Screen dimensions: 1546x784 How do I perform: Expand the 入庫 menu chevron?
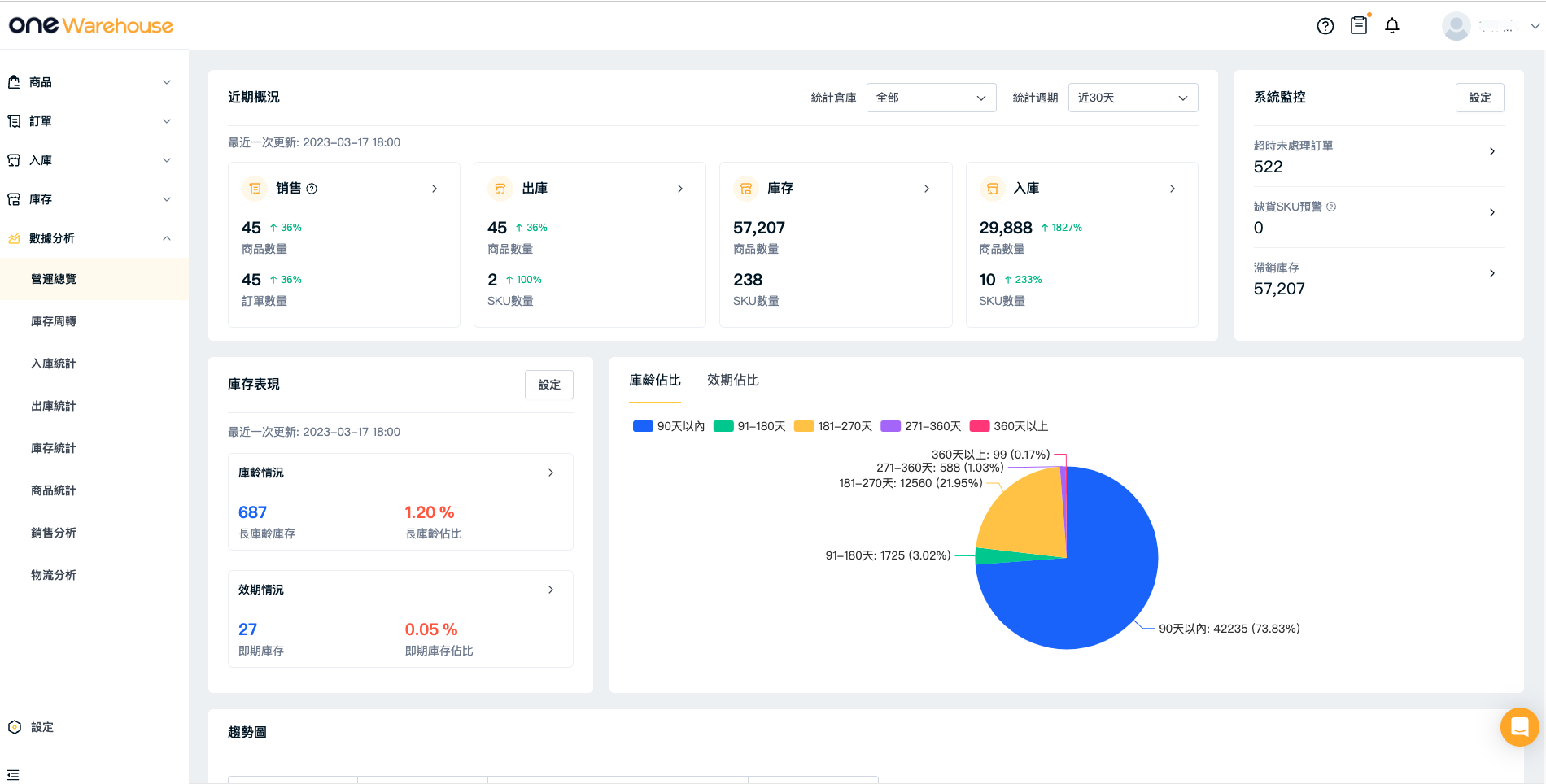(x=167, y=160)
